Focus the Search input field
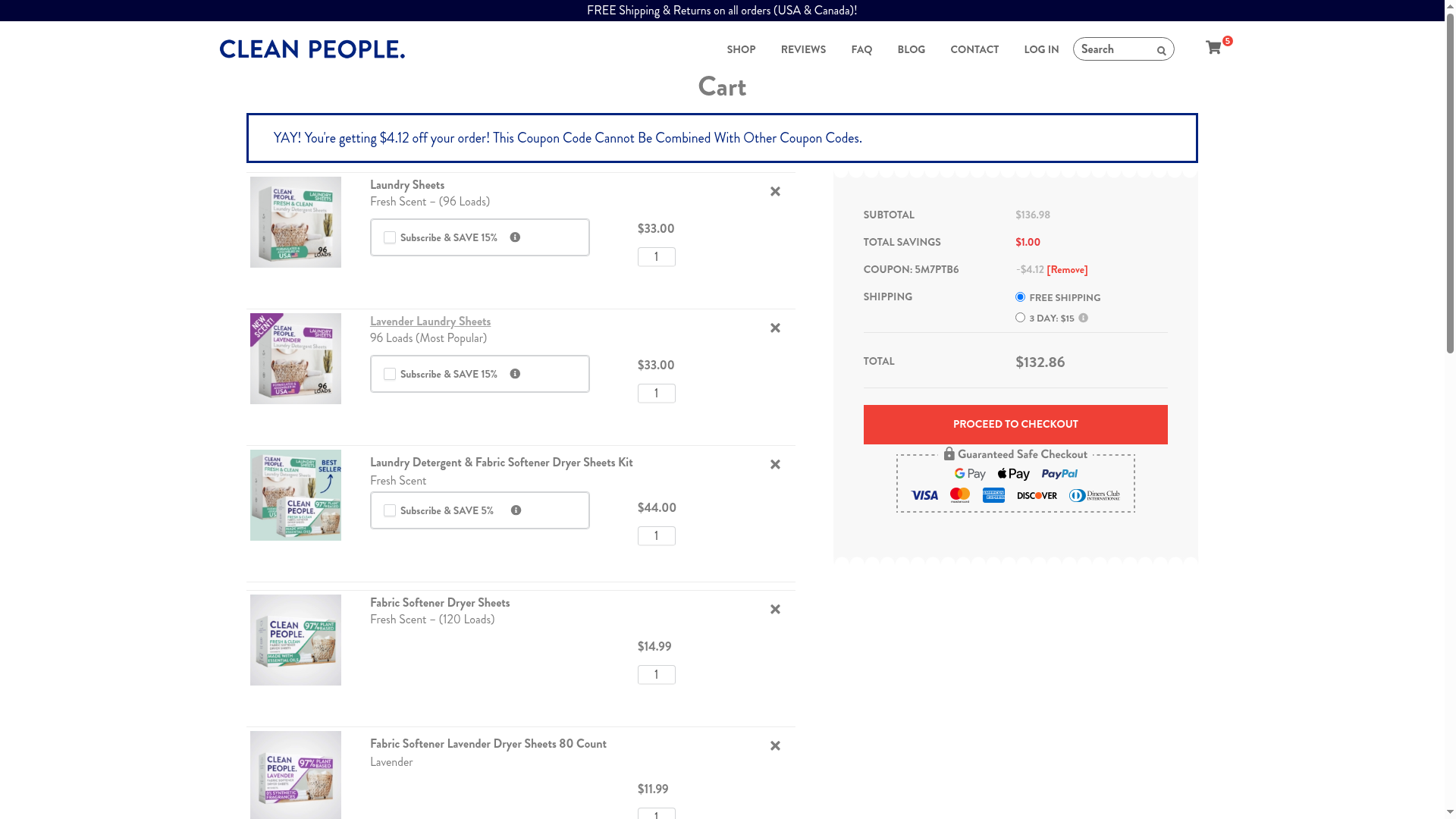The image size is (1456, 819). 1115,49
